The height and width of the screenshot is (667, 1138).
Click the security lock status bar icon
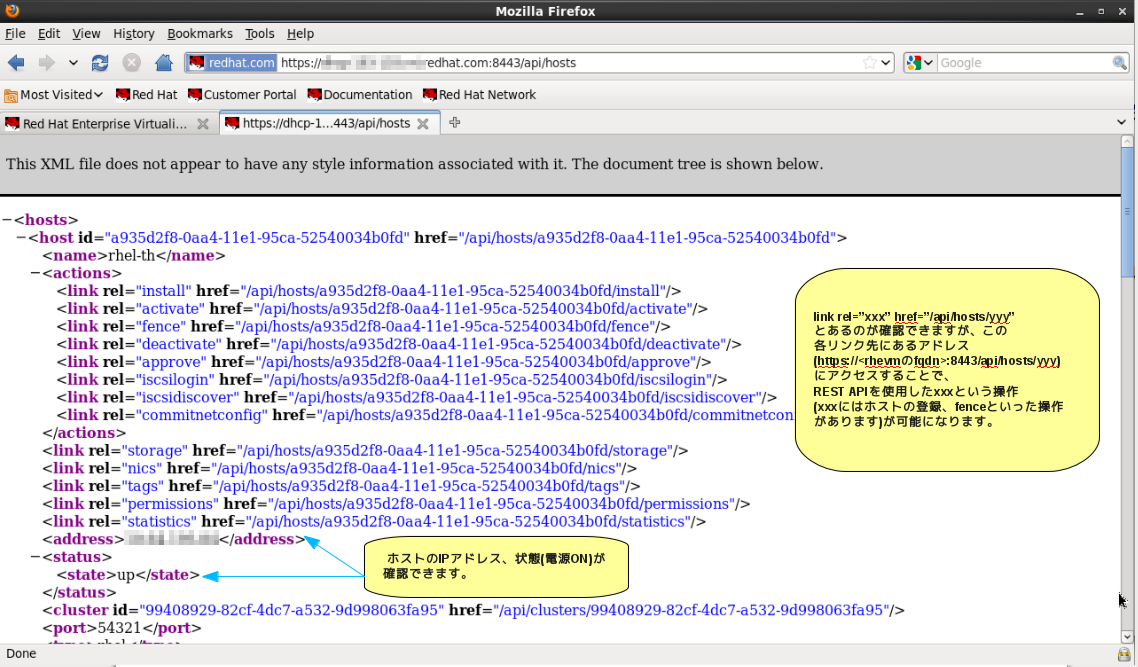click(x=1124, y=654)
